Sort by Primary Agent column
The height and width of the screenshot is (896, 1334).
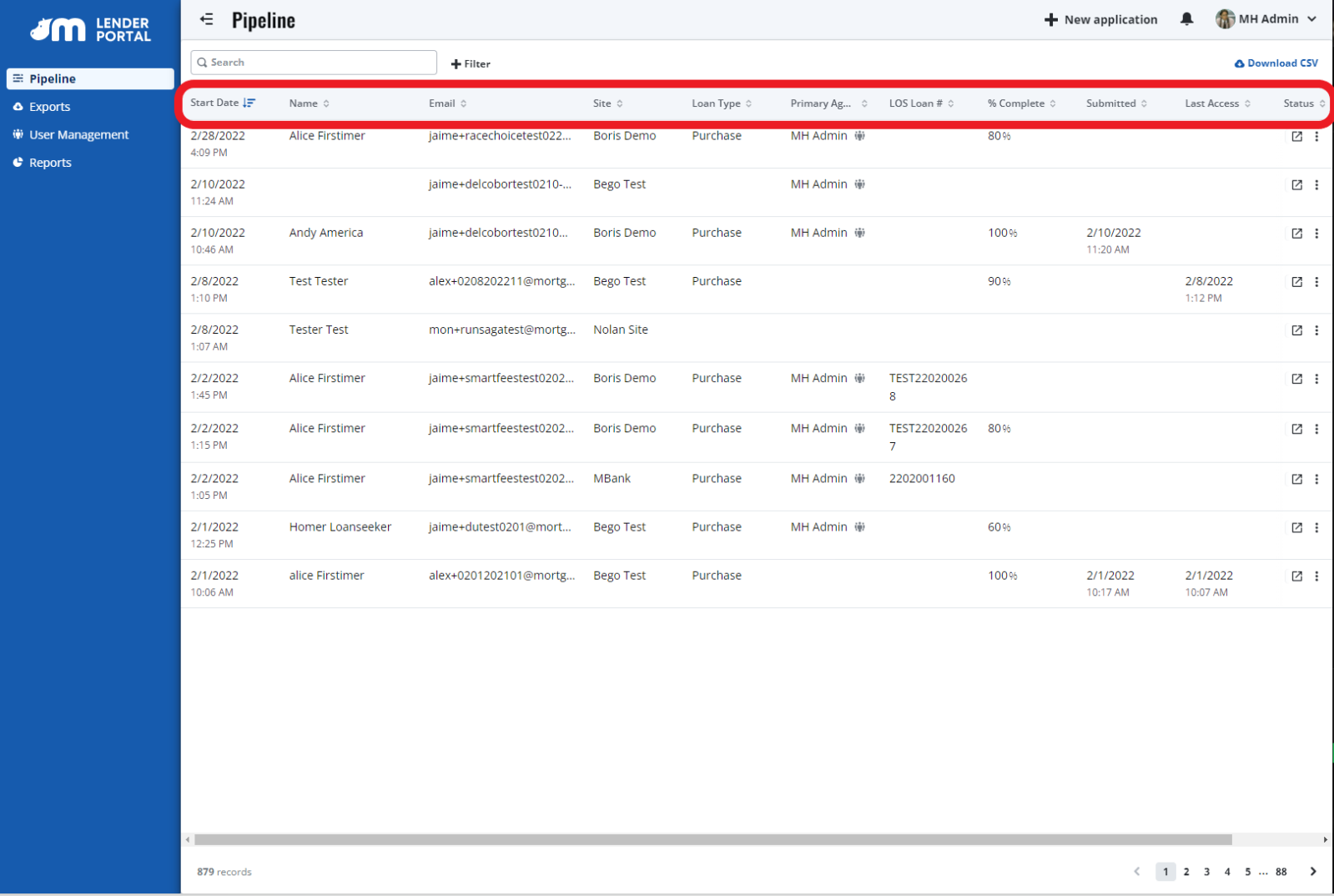coord(829,103)
